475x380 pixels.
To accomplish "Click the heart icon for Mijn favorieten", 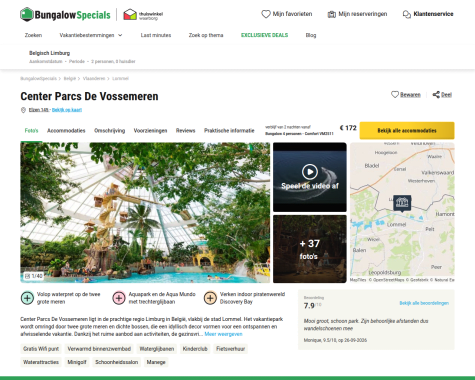I will 266,14.
